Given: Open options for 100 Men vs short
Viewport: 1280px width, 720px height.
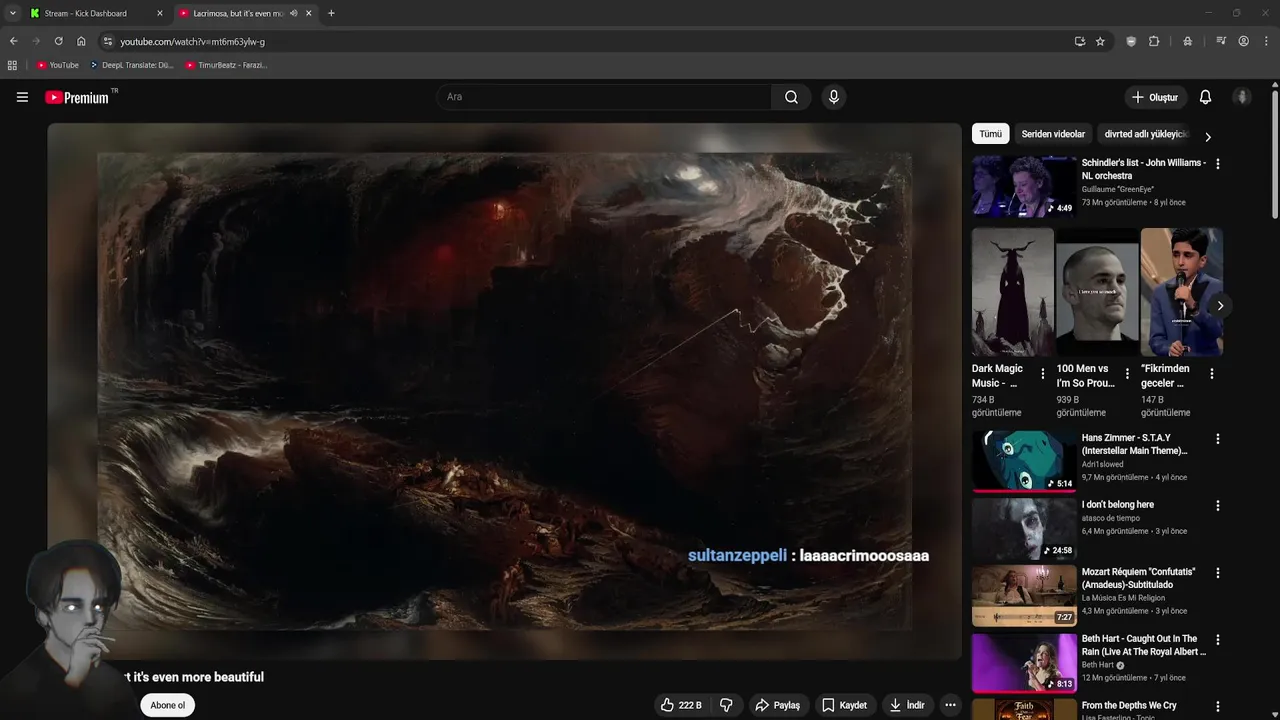Looking at the screenshot, I should [1127, 374].
